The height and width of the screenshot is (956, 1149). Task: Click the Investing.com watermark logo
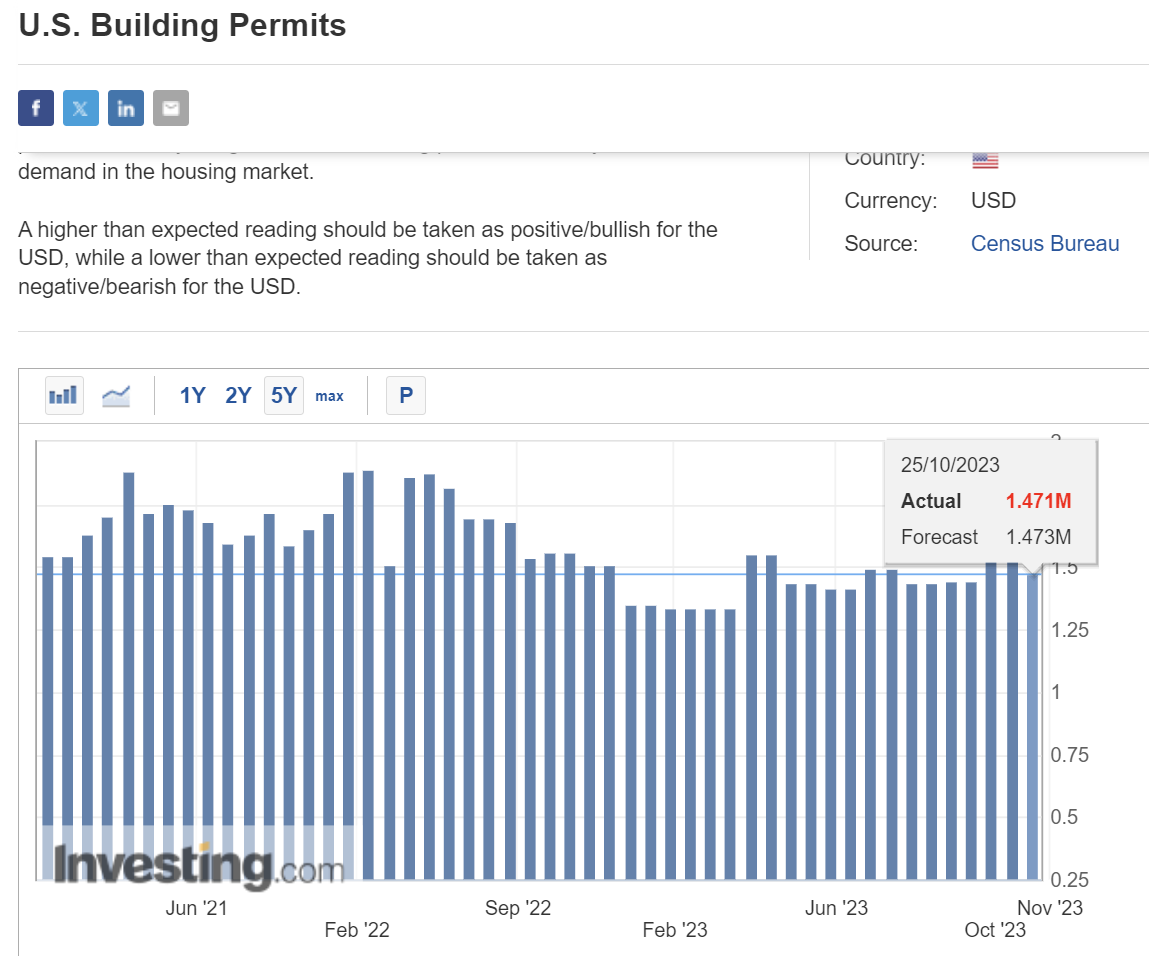[198, 865]
